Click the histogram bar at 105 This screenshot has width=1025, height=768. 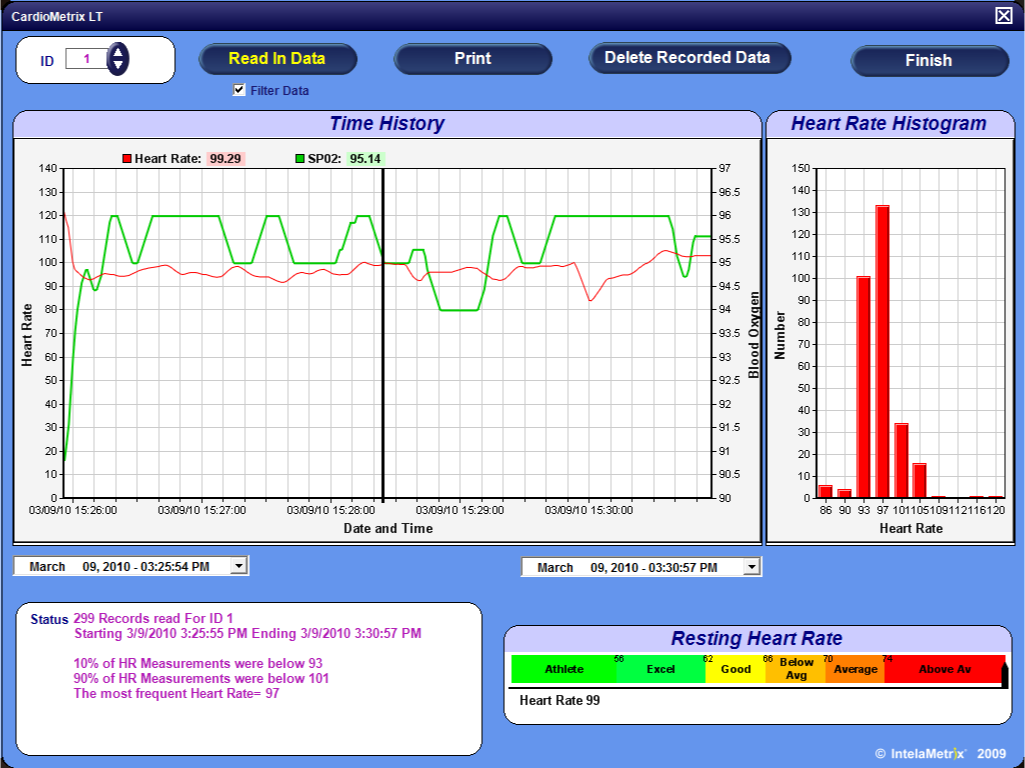[x=920, y=480]
